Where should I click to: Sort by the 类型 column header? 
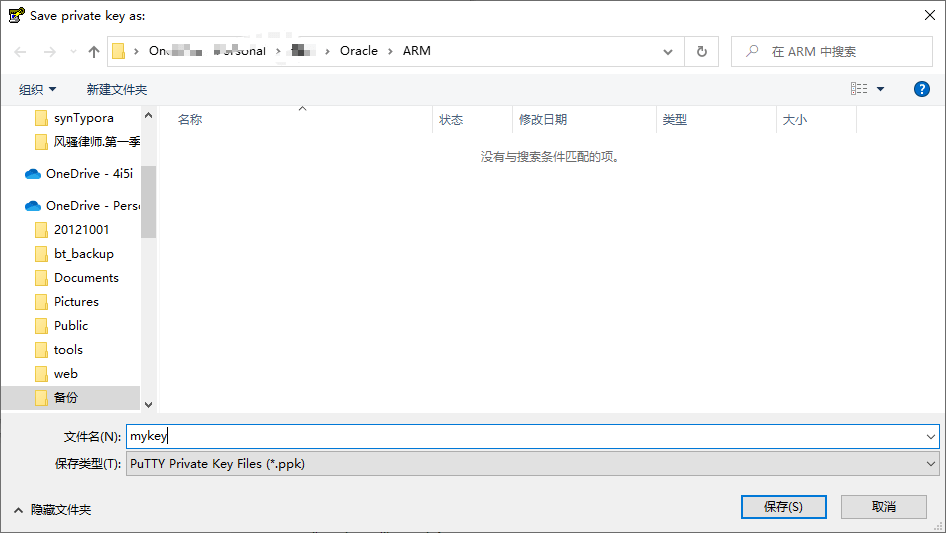click(x=675, y=120)
